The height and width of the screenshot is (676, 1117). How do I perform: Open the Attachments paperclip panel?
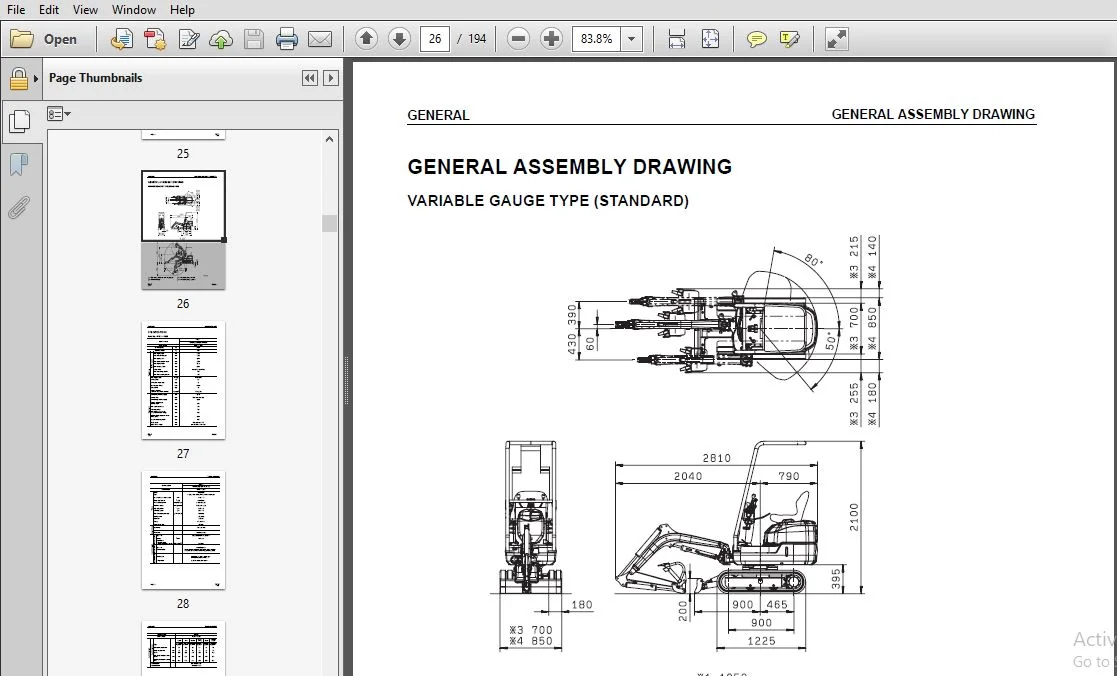19,208
